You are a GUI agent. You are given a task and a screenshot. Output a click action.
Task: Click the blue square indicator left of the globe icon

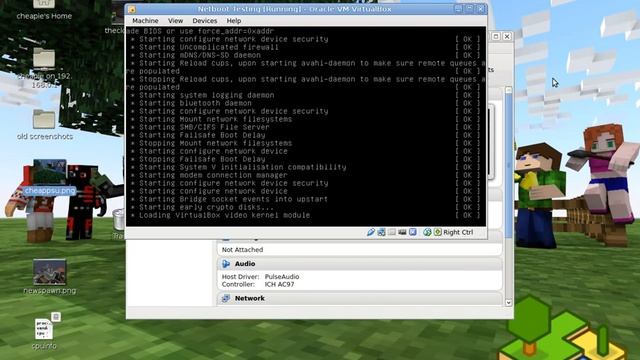(x=413, y=232)
